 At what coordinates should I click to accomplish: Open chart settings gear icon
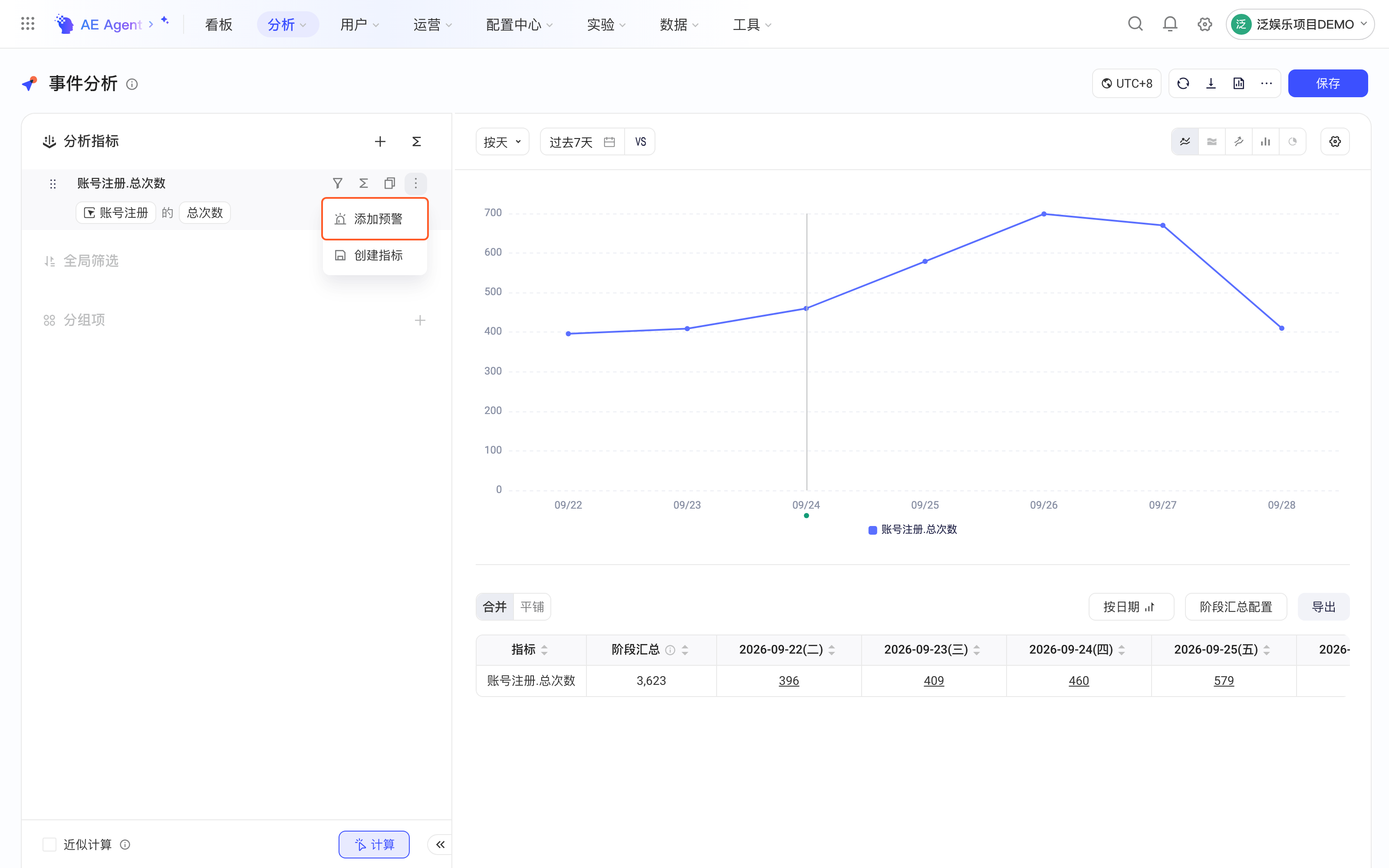(1335, 142)
